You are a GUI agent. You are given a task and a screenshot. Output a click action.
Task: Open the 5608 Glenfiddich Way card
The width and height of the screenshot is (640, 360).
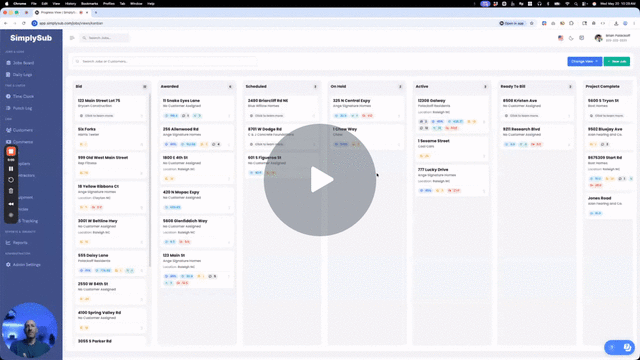click(197, 232)
